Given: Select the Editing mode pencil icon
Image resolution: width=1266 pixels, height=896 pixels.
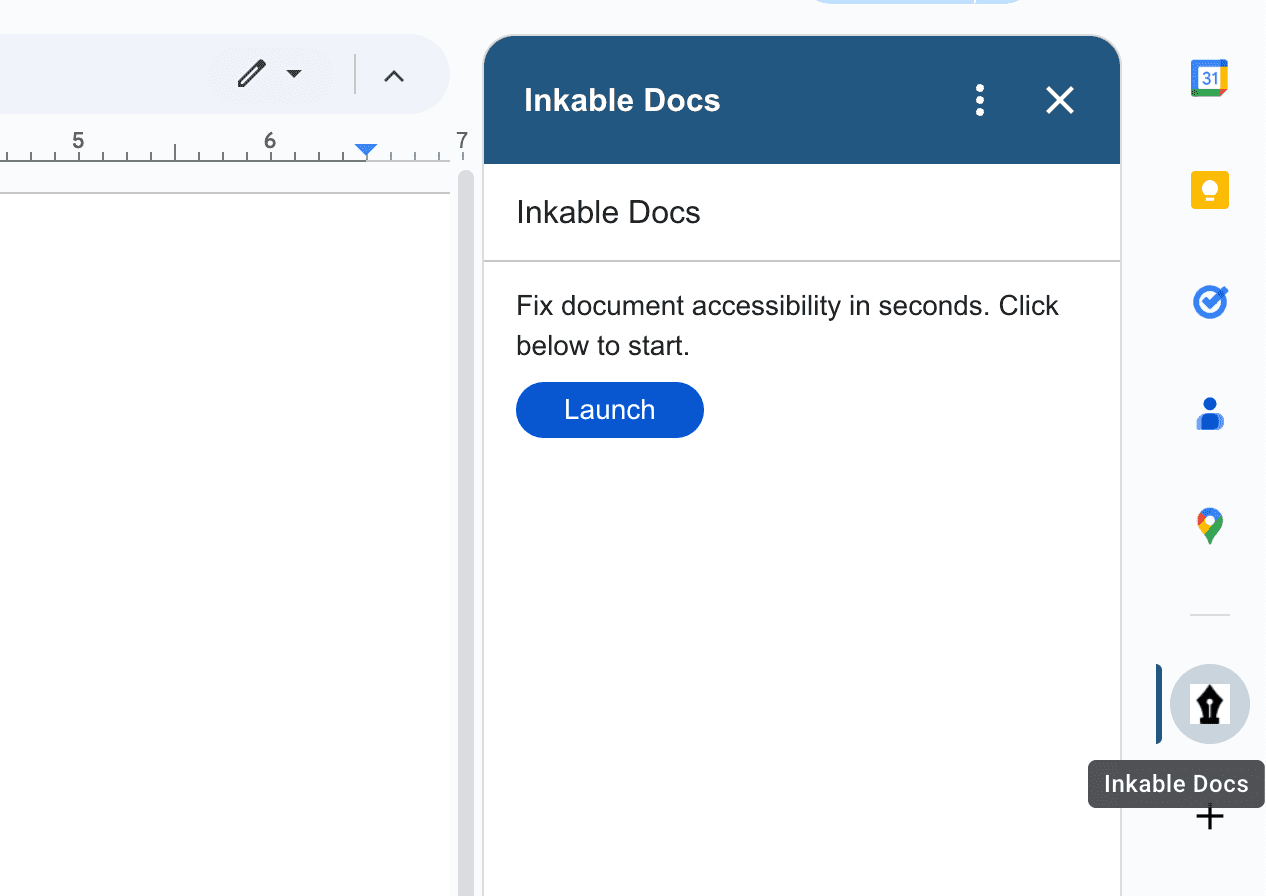Looking at the screenshot, I should point(250,74).
